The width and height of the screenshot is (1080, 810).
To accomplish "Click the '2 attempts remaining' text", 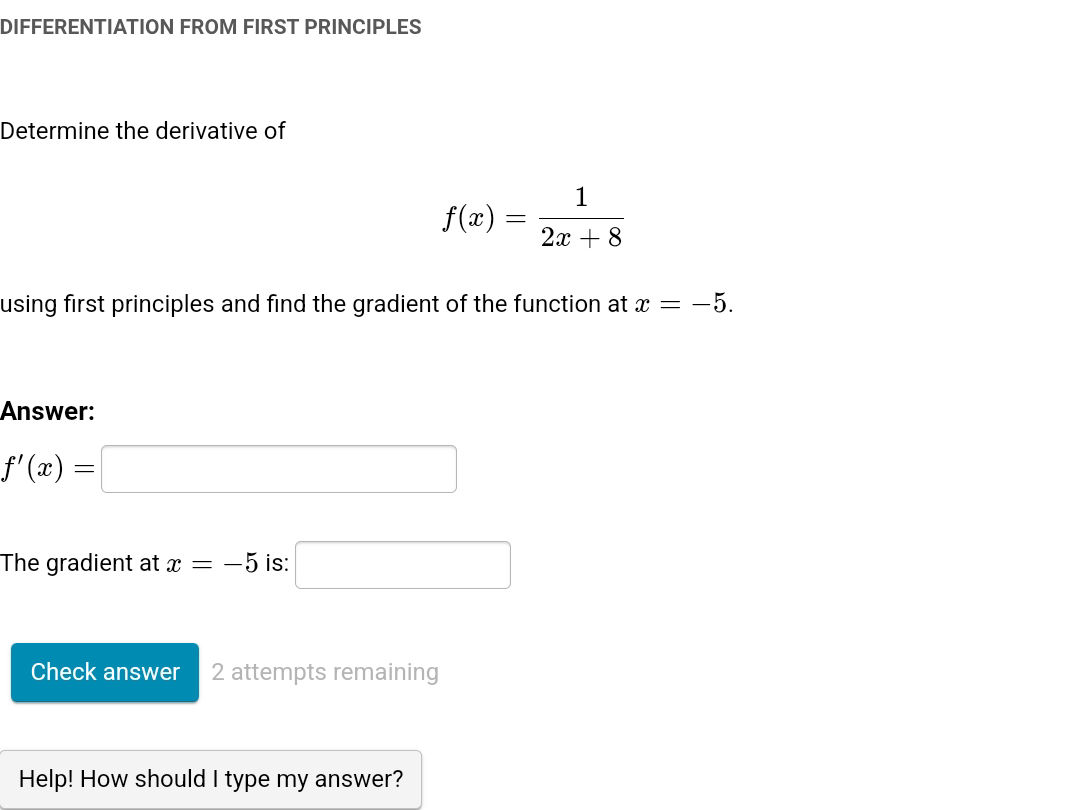I will click(324, 671).
